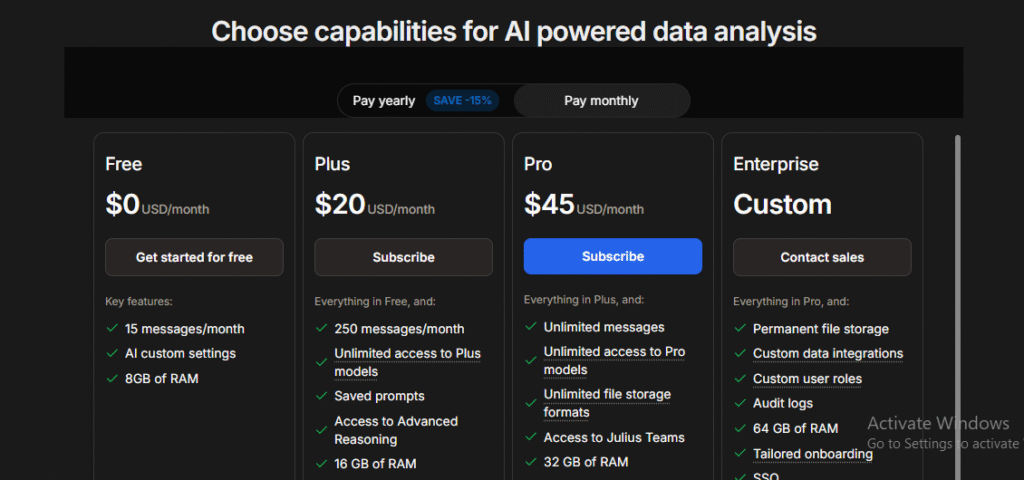Screen dimensions: 1024x480
Task: Click Custom data integrations feature link
Action: coord(827,353)
